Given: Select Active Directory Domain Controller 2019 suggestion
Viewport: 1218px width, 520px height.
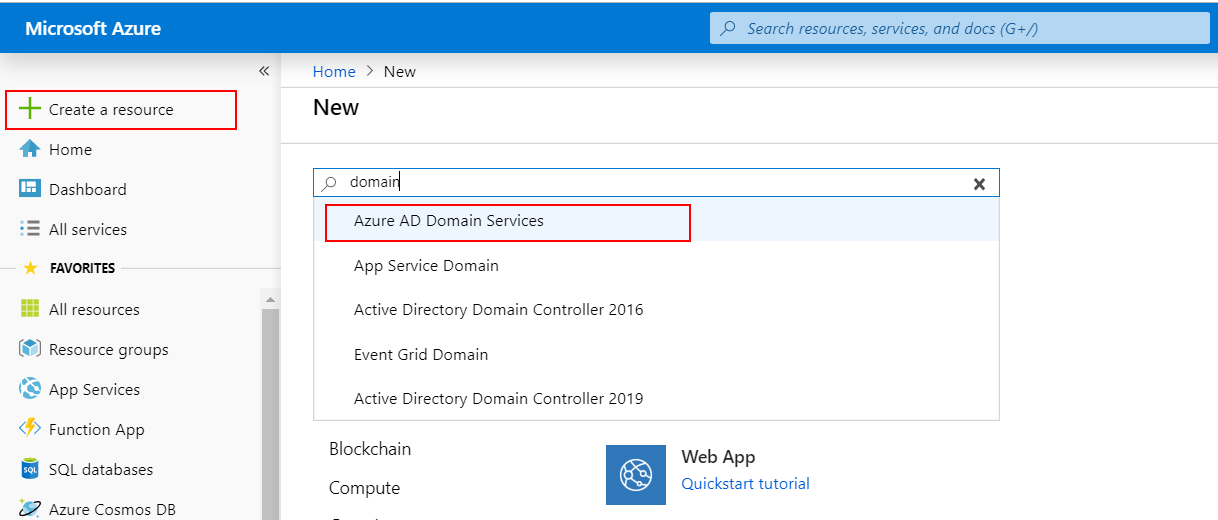Looking at the screenshot, I should click(656, 398).
